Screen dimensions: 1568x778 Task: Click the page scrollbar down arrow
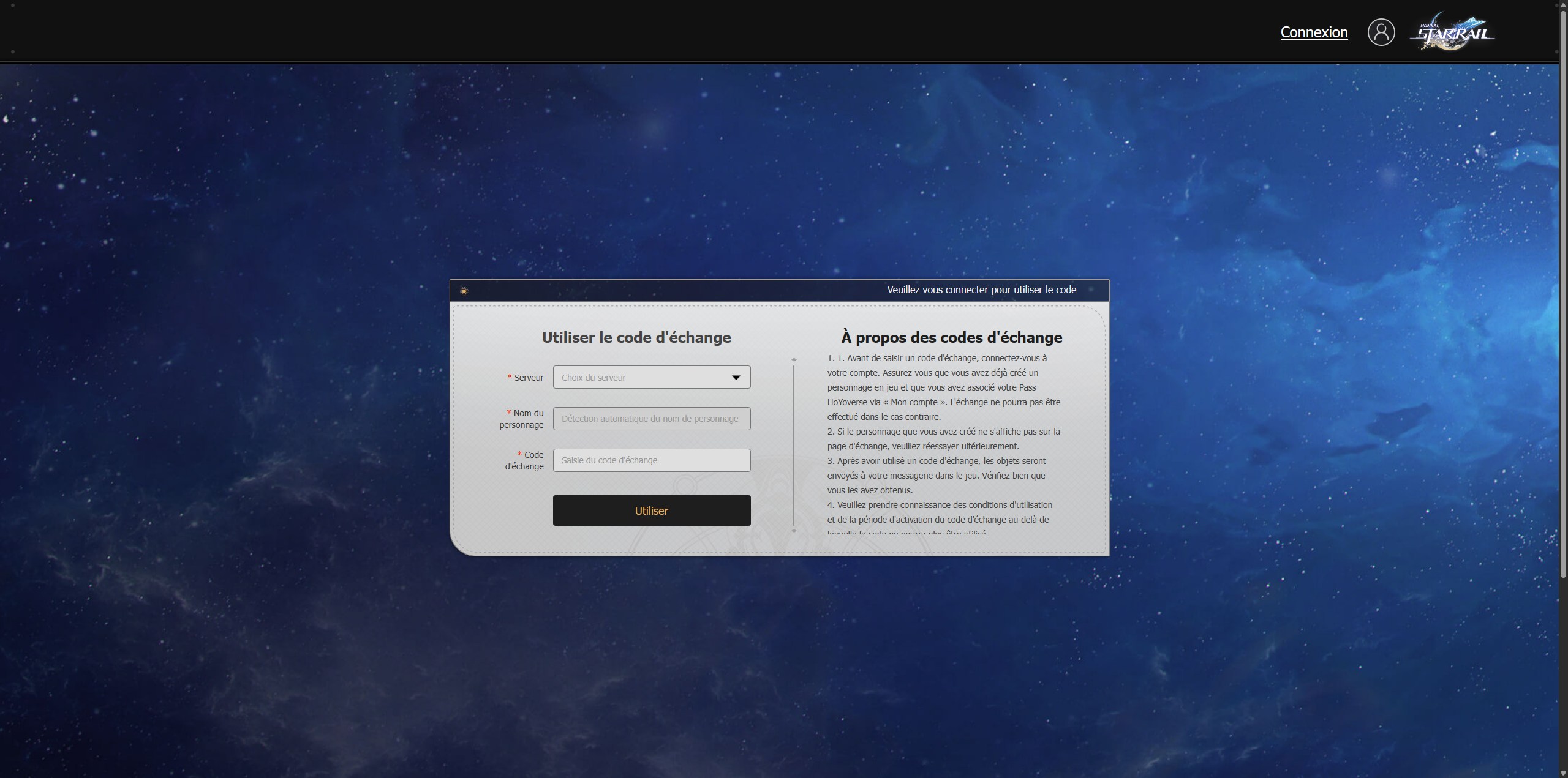(x=1563, y=774)
